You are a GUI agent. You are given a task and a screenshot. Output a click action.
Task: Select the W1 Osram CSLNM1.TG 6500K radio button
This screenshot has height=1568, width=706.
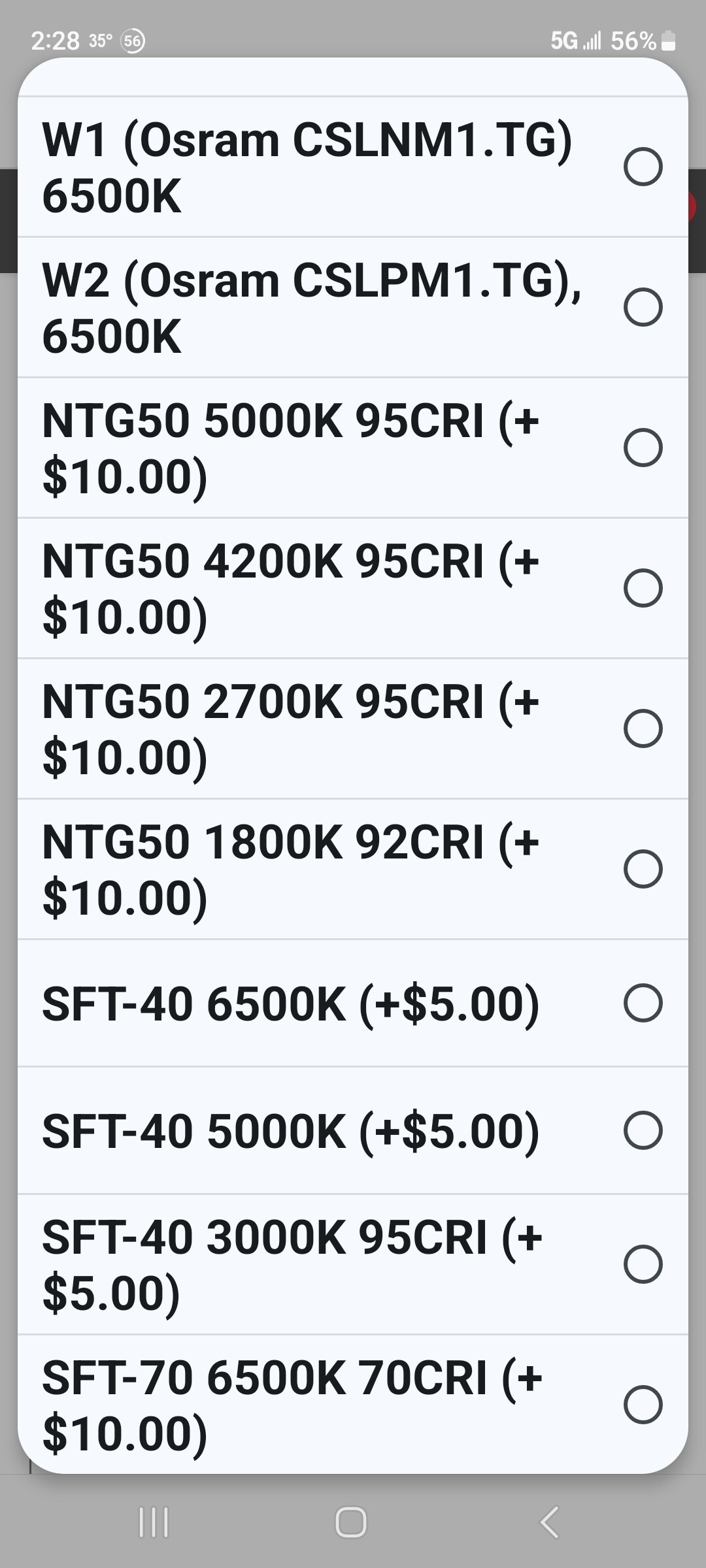point(643,167)
